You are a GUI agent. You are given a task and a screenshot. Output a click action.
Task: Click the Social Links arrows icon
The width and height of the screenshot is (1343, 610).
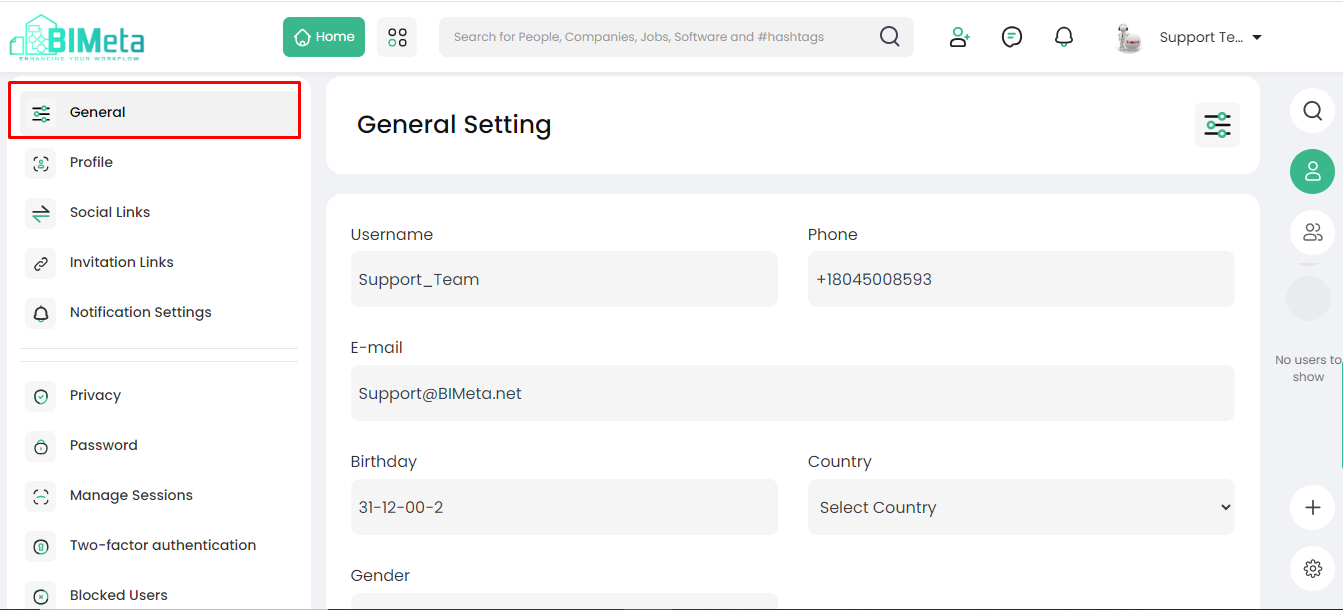(41, 213)
